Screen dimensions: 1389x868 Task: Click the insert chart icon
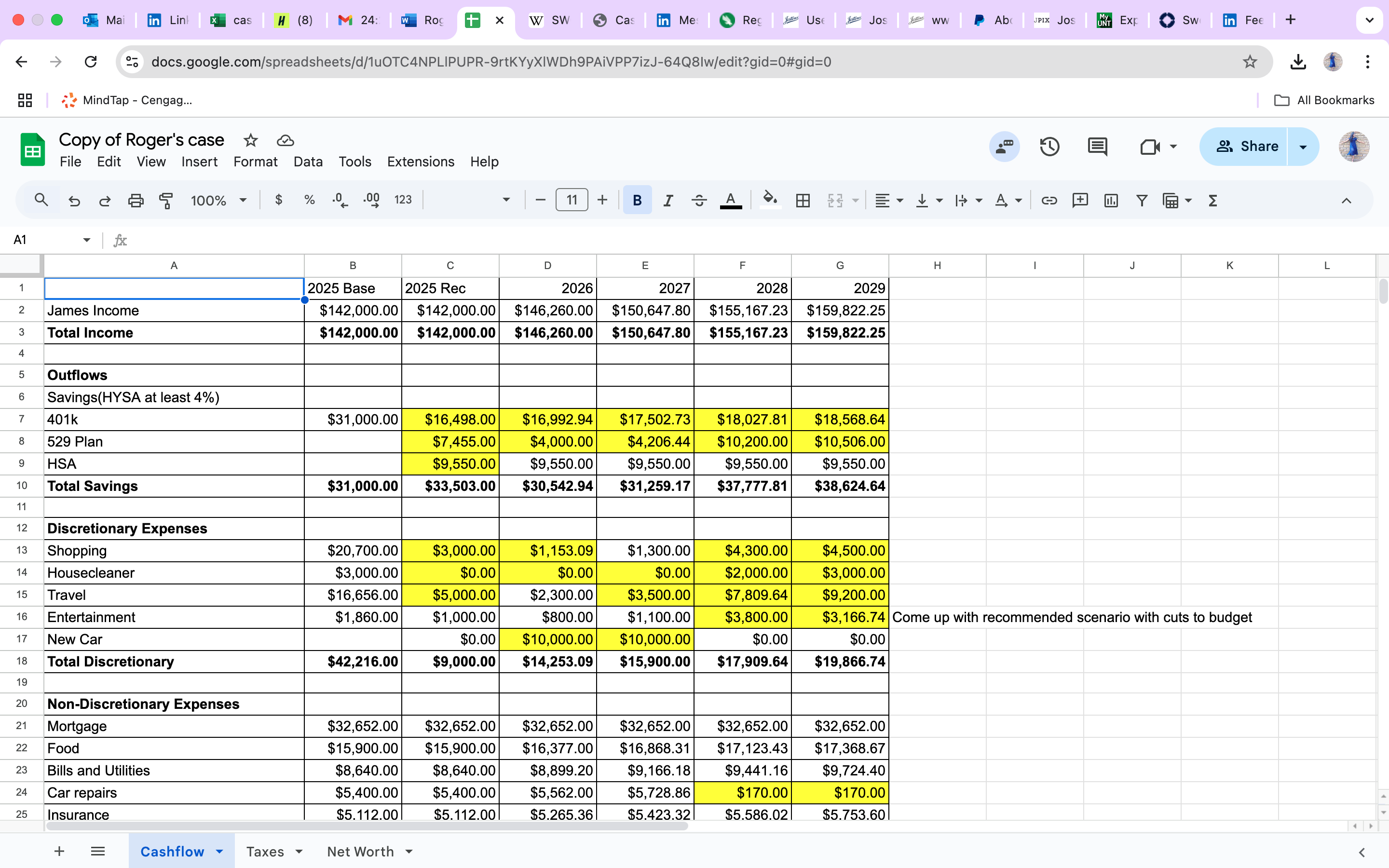[x=1111, y=200]
